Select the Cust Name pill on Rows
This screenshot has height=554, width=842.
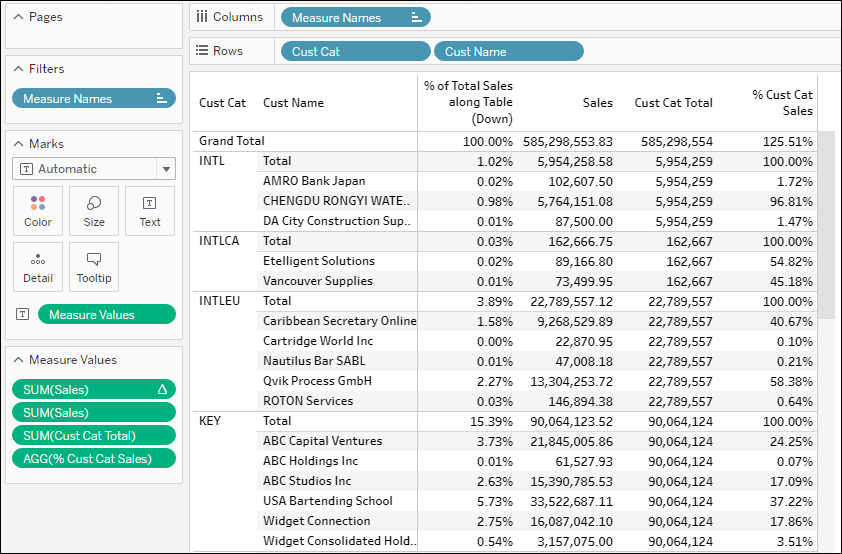tap(508, 52)
